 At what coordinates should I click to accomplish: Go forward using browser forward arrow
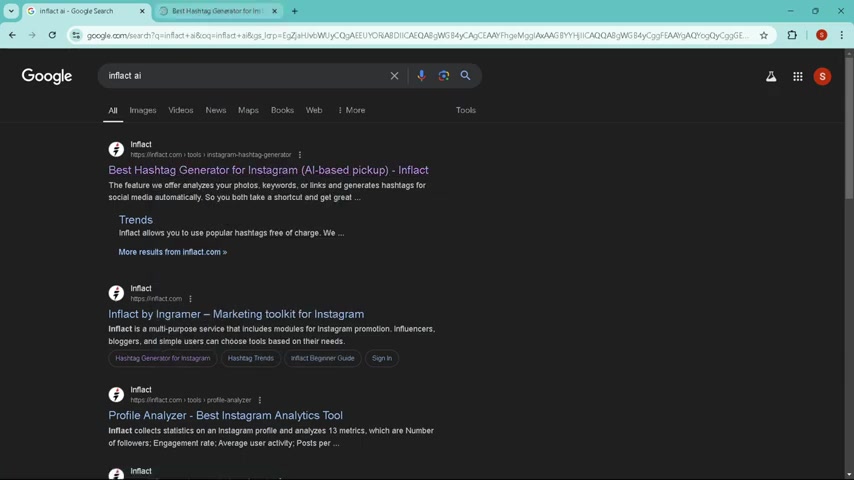click(32, 35)
